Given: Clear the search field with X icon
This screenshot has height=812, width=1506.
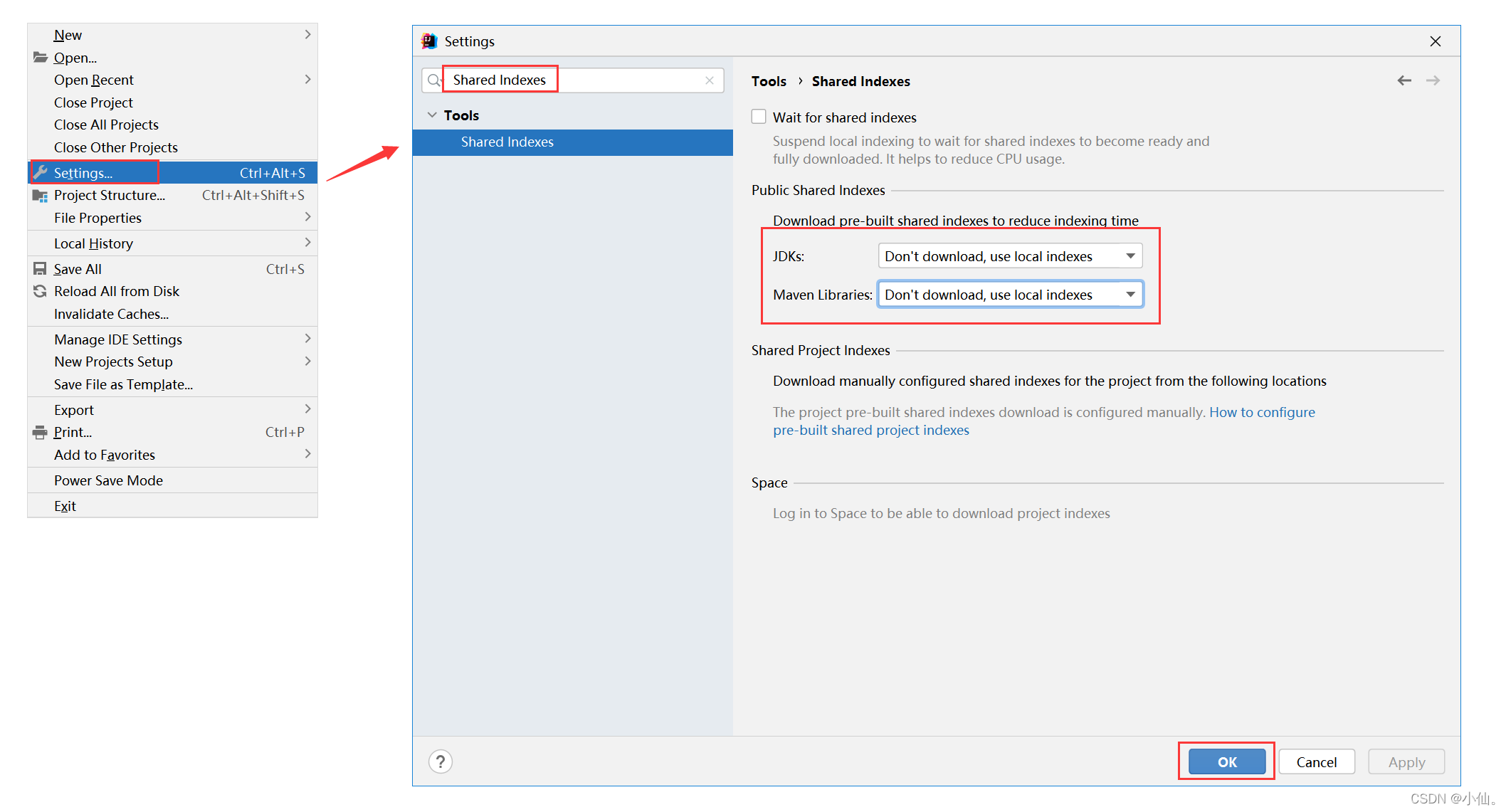Looking at the screenshot, I should [x=710, y=80].
